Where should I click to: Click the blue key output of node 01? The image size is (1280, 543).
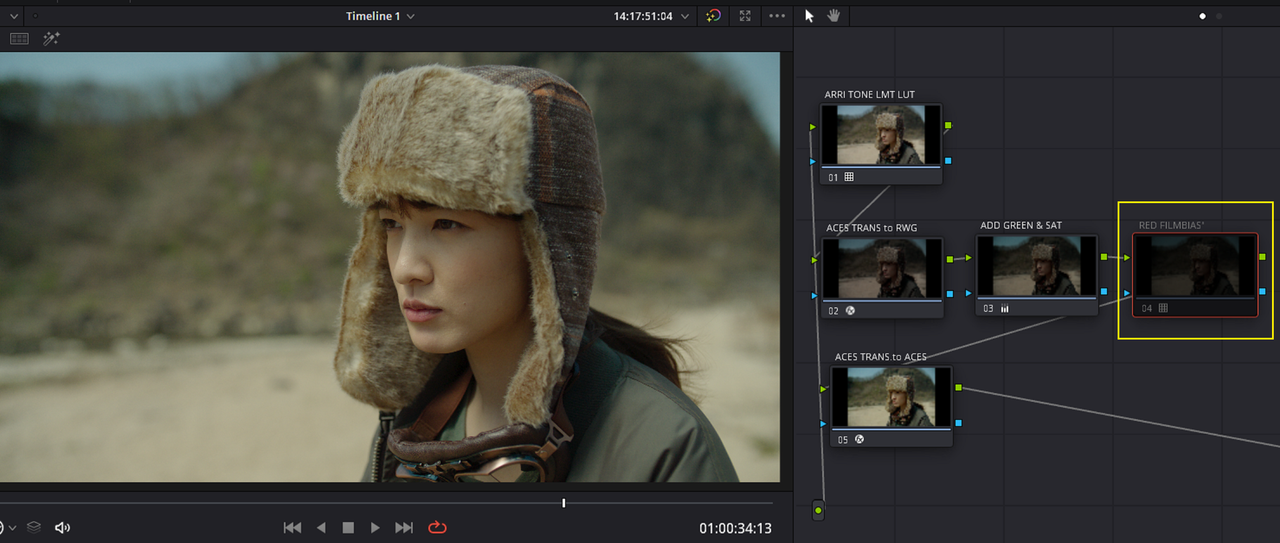[948, 160]
